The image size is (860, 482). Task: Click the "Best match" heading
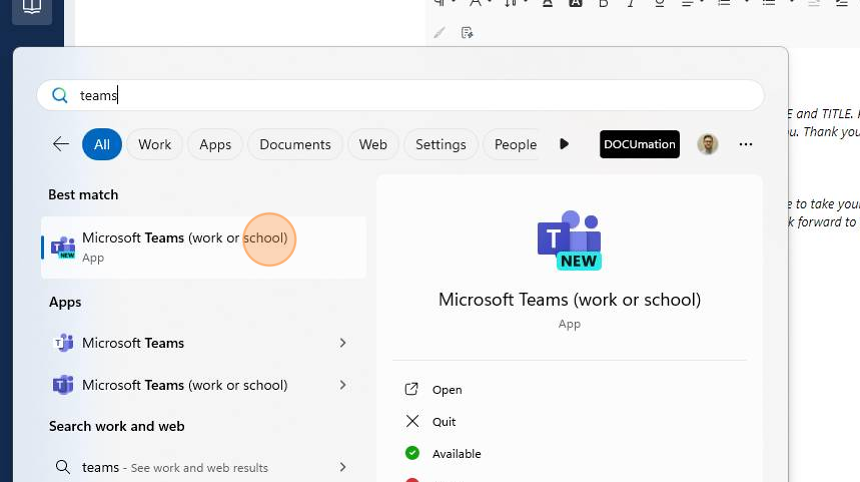83,195
